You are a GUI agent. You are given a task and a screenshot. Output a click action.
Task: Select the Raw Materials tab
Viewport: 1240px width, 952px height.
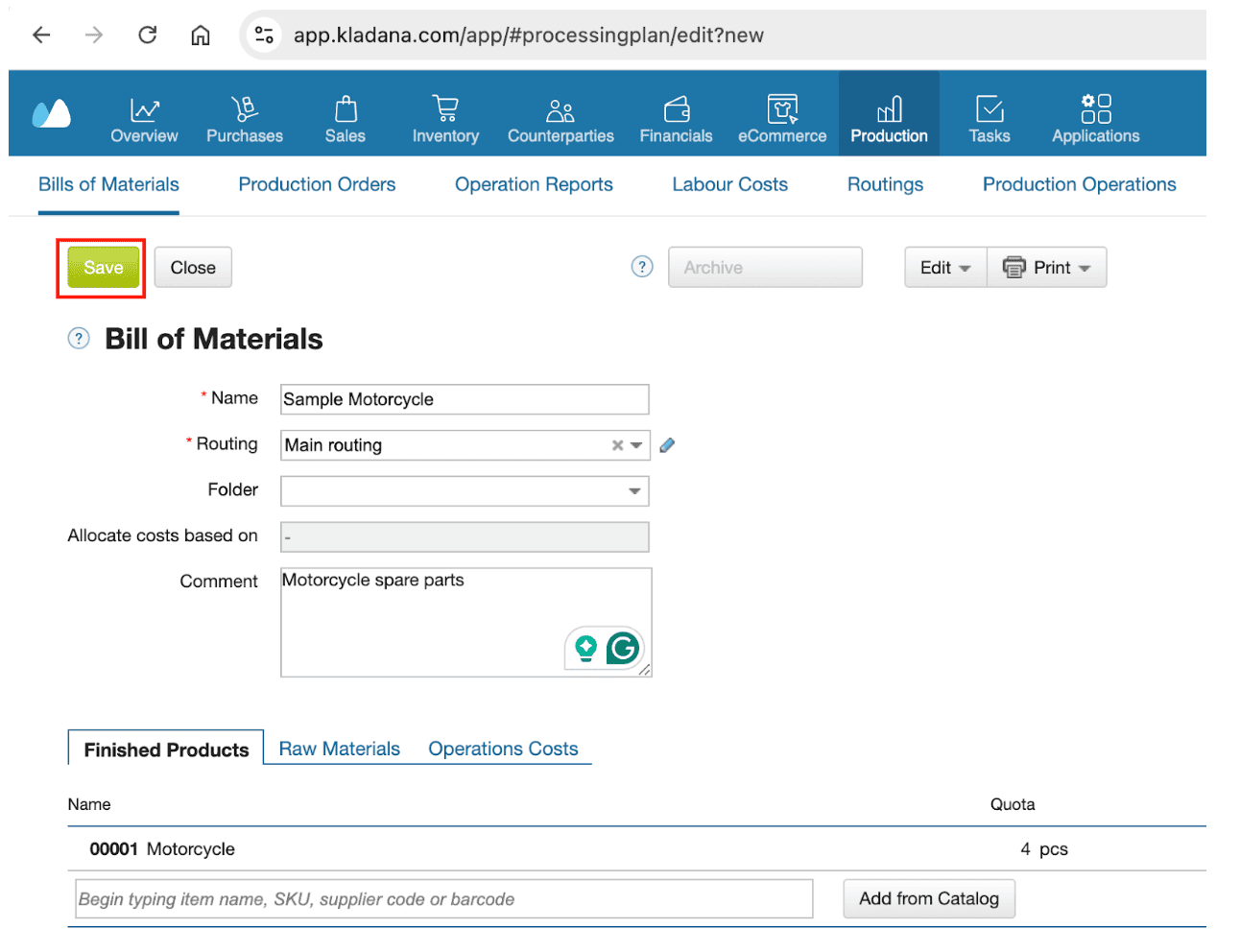click(x=339, y=749)
